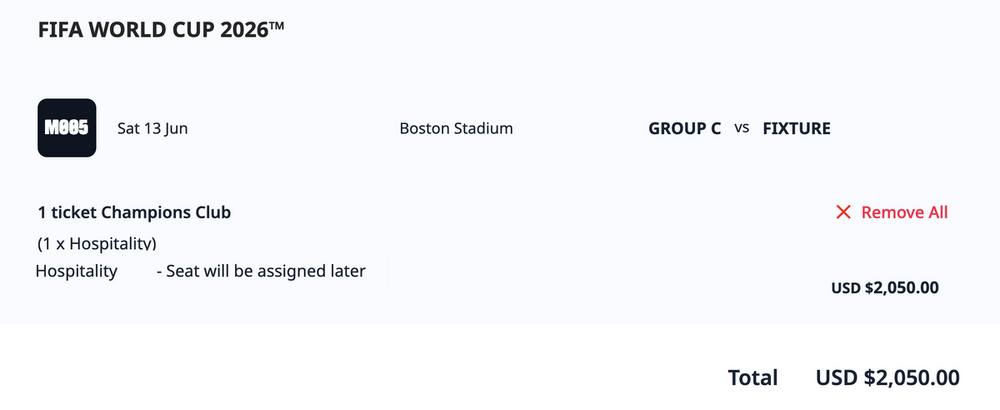Click the Seat will be assigned later box

[263, 271]
